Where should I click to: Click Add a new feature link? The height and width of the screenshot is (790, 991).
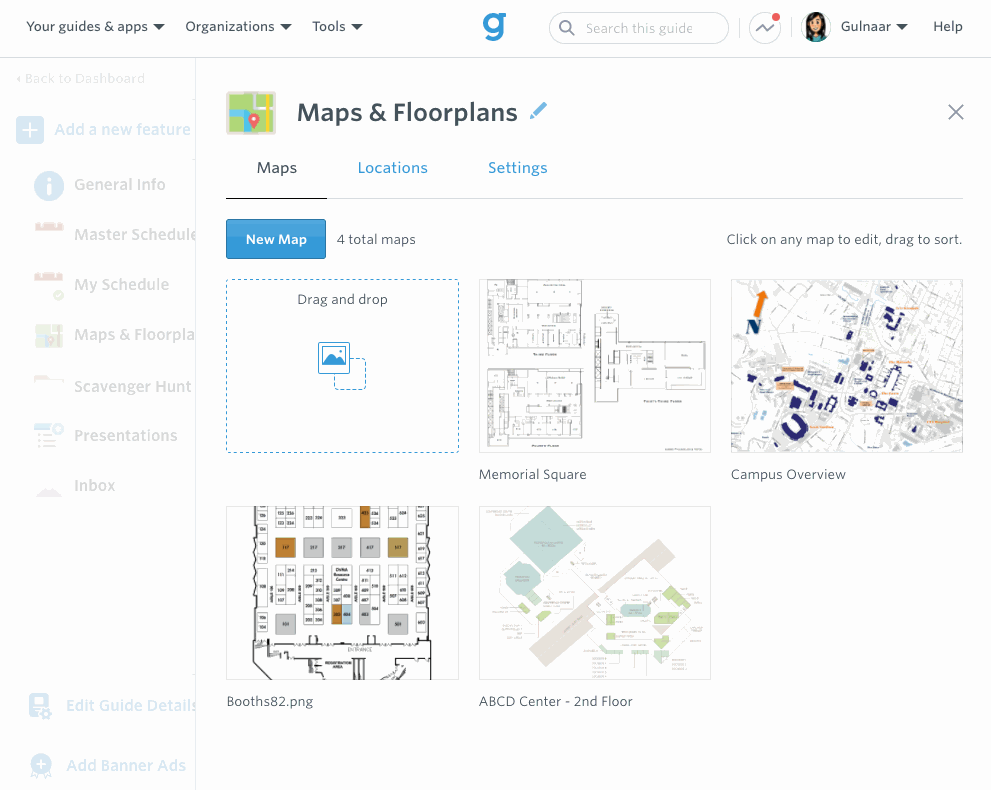pos(123,130)
